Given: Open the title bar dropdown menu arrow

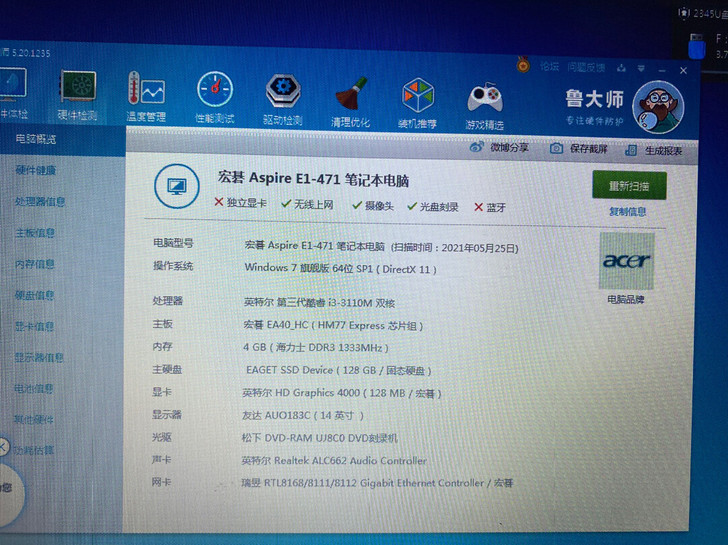Looking at the screenshot, I should (x=641, y=69).
